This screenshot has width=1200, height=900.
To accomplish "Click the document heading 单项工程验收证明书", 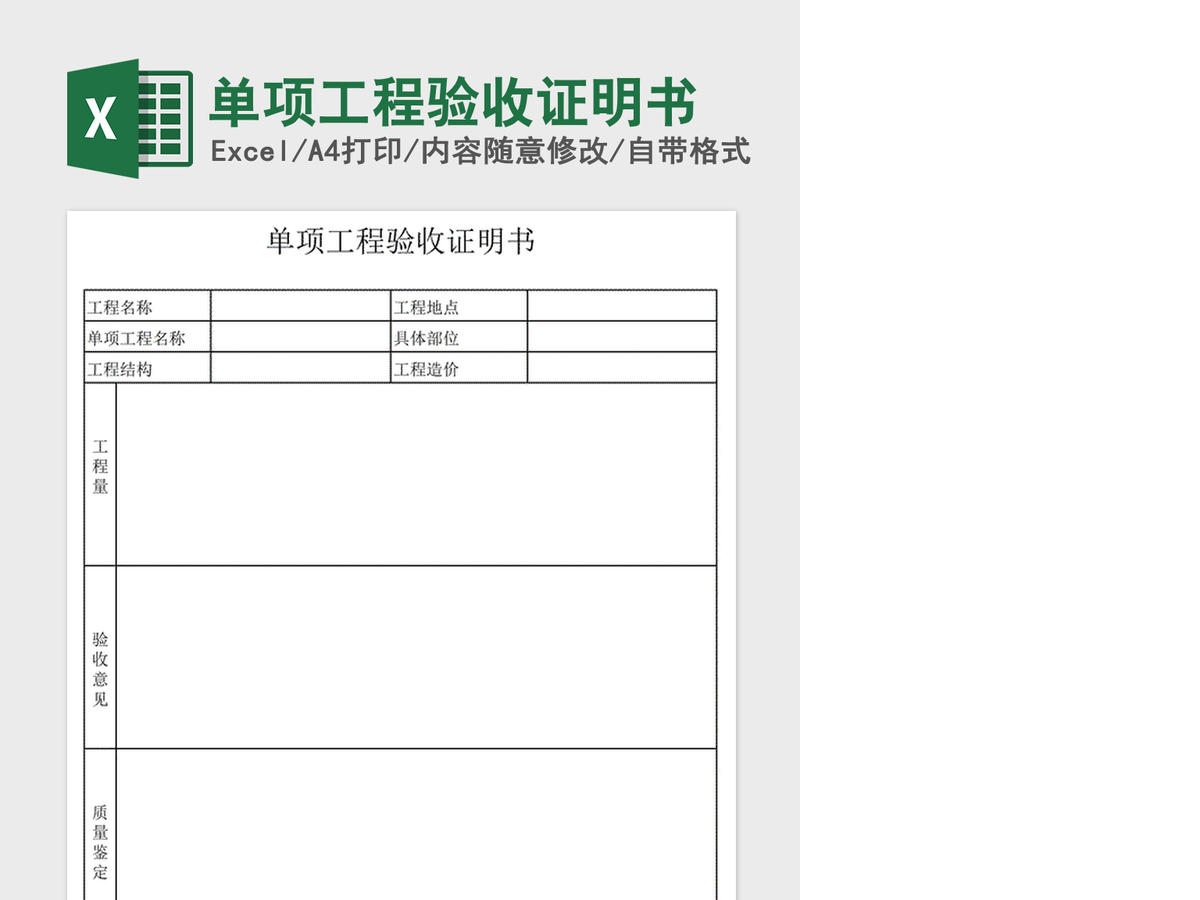I will (401, 241).
